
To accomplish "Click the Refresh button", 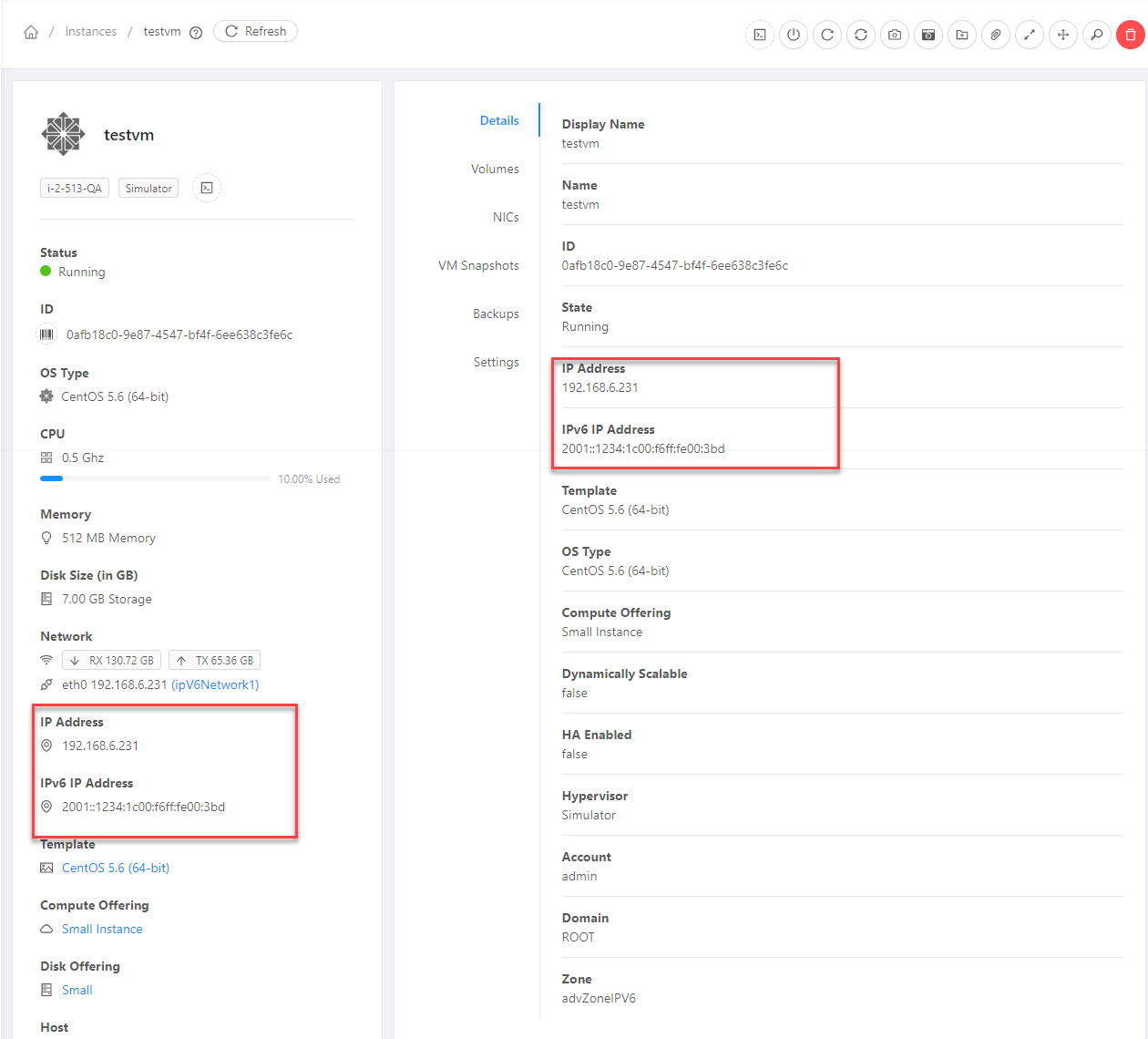I will pos(255,31).
